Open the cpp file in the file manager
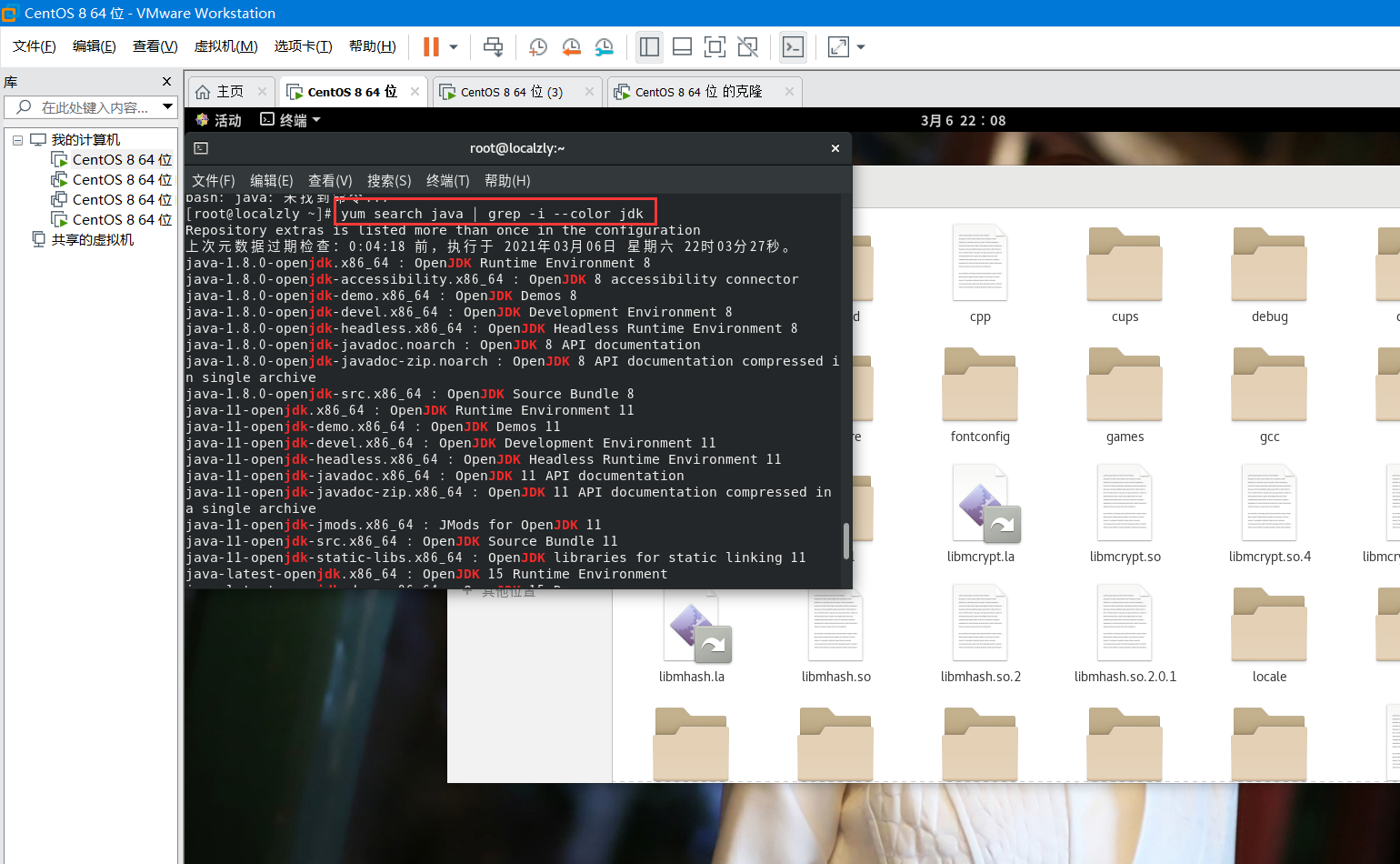This screenshot has height=864, width=1400. tap(980, 275)
